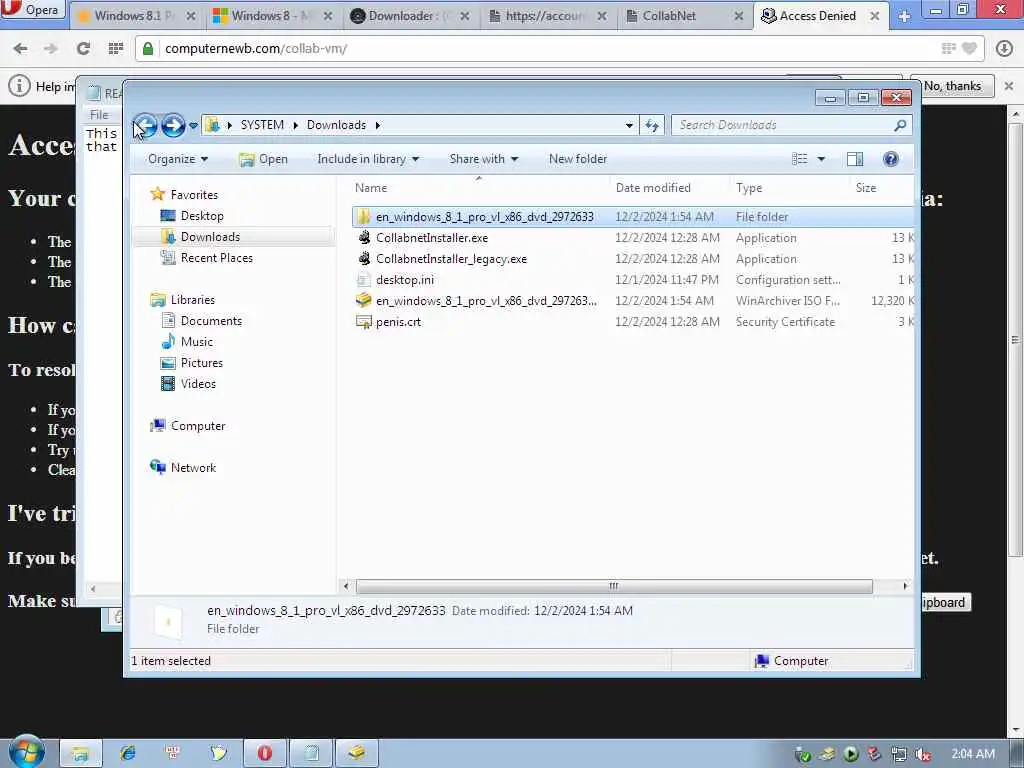Select Downloads in the navigation pane

210,236
